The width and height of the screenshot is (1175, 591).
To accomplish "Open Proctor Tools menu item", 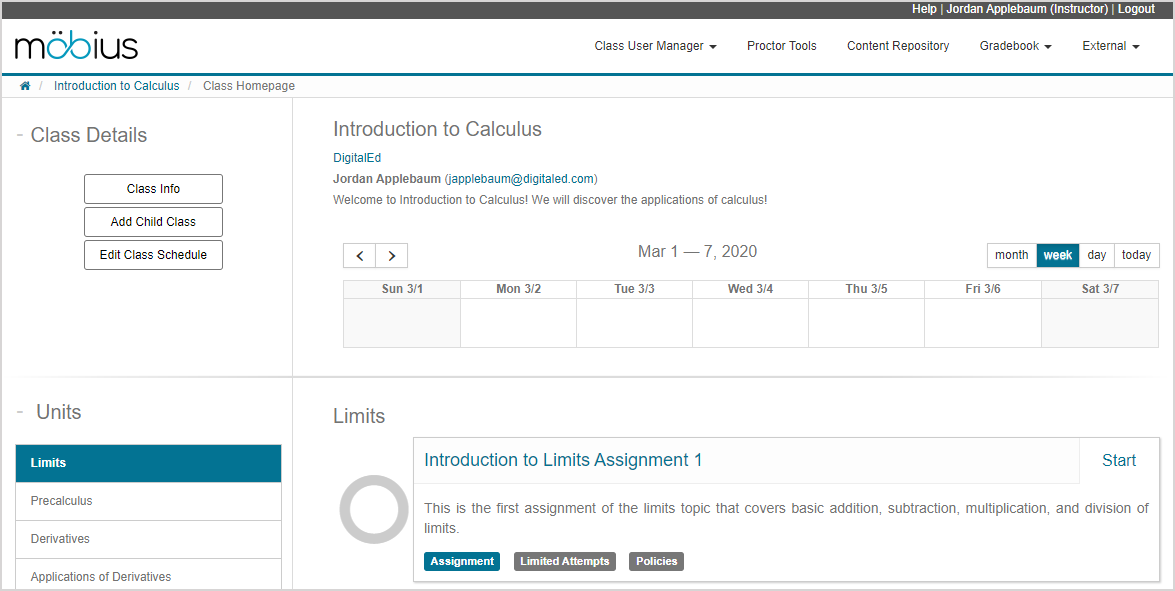I will point(781,46).
